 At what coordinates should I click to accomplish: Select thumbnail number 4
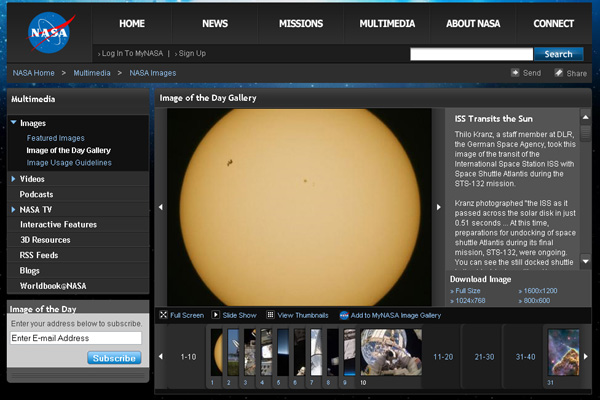point(266,352)
